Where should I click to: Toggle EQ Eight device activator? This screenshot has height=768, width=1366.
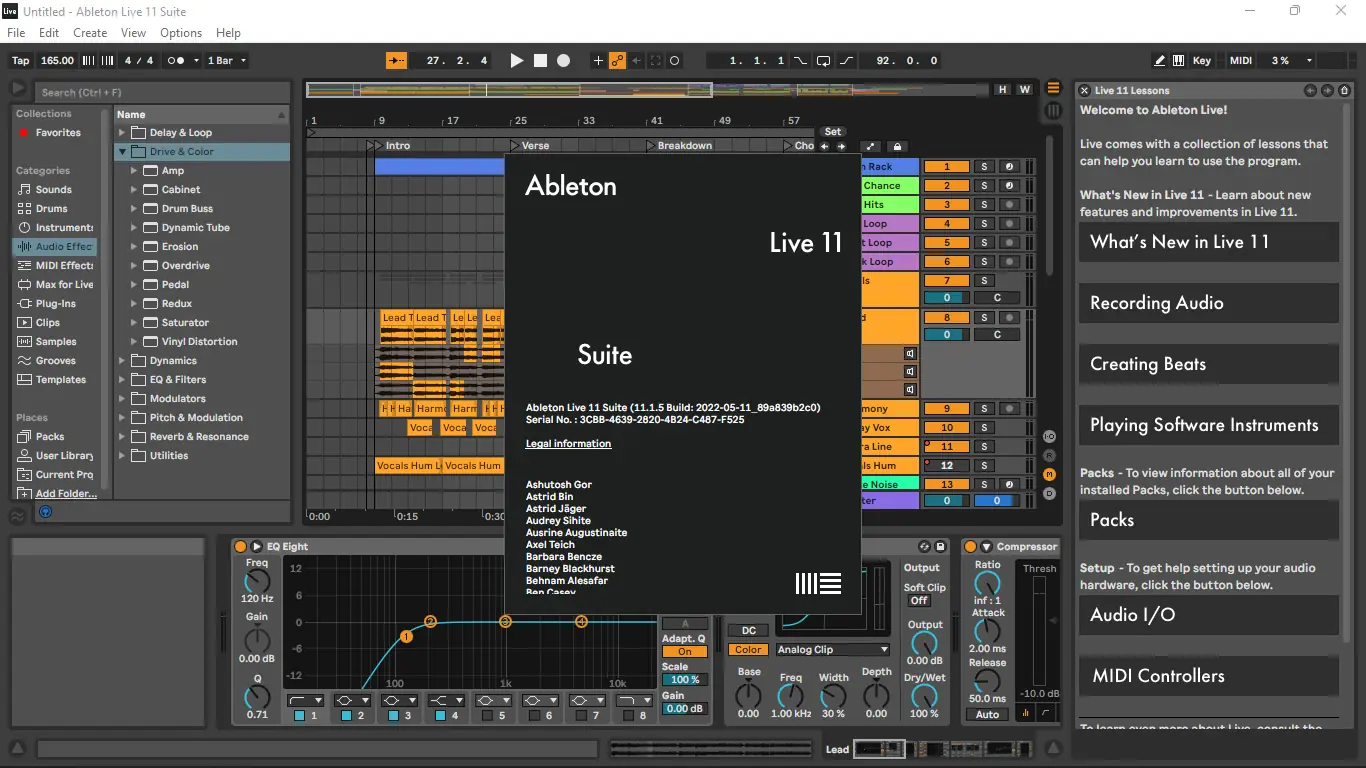tap(240, 547)
